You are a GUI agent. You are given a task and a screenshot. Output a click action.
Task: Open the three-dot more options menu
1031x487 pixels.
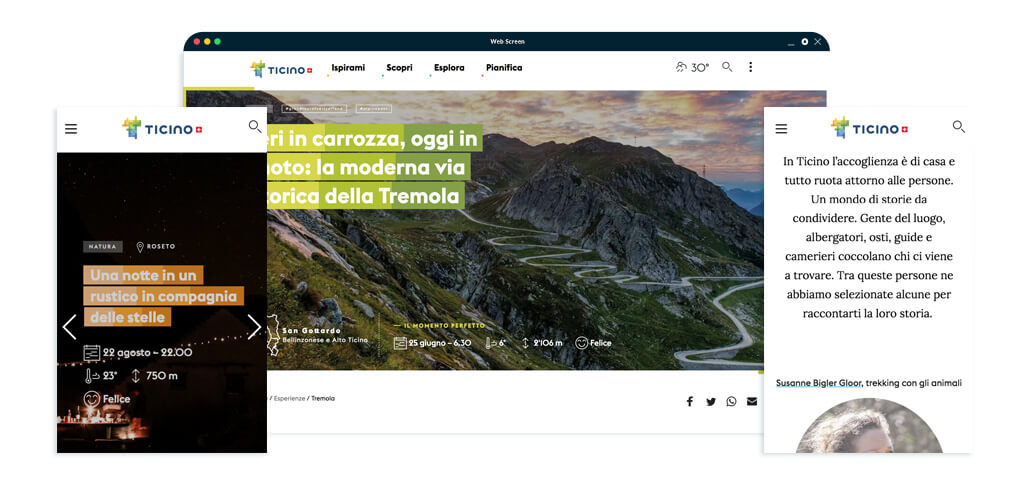tap(750, 67)
